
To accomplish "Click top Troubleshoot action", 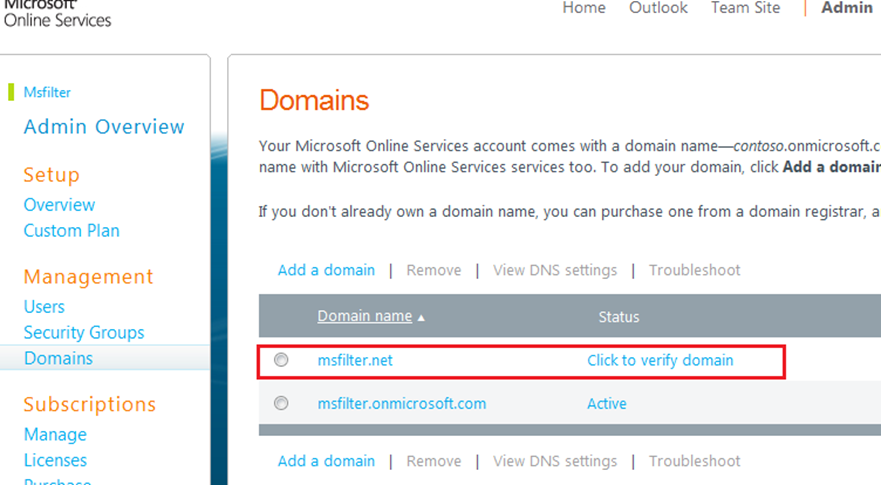I will (x=694, y=270).
